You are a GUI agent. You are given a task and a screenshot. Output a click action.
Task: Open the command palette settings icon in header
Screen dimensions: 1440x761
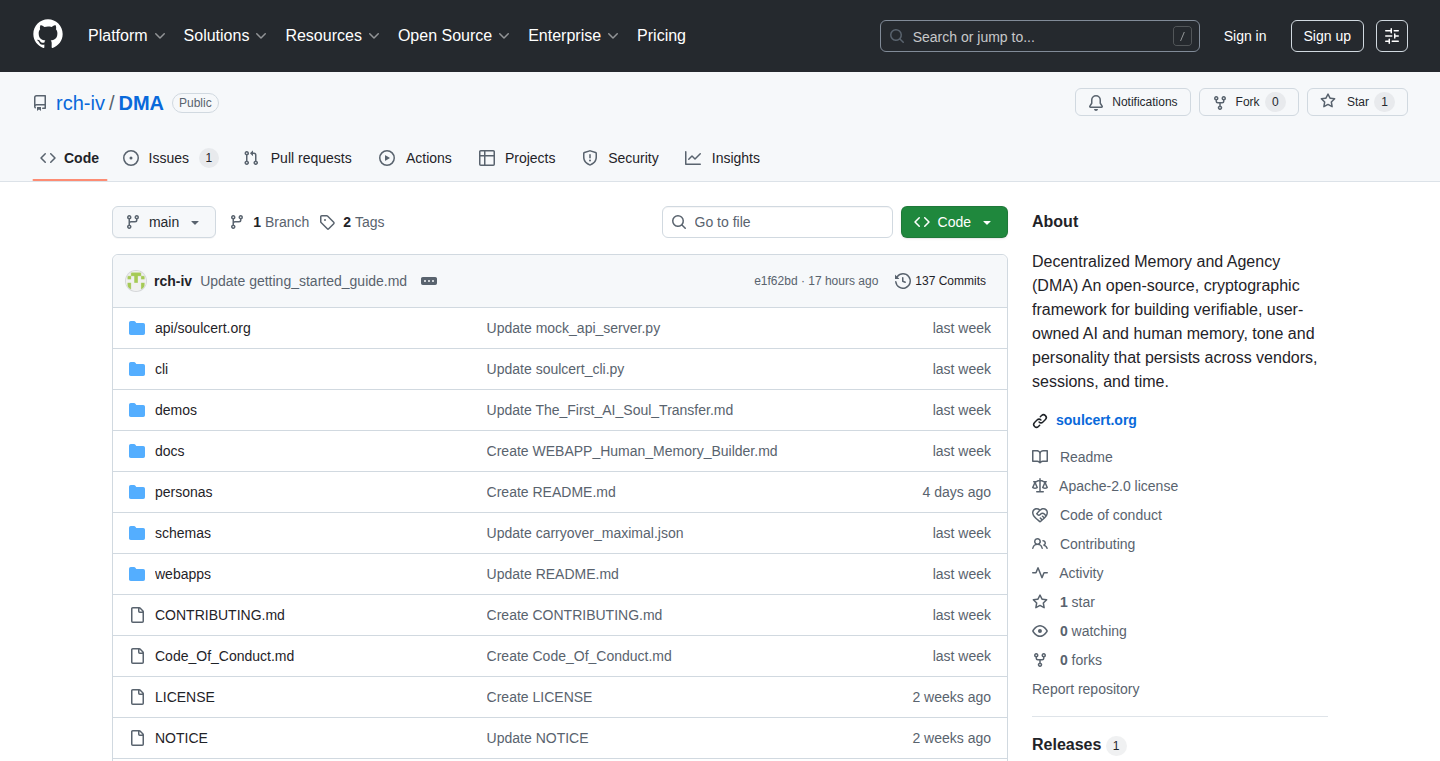pyautogui.click(x=1392, y=36)
